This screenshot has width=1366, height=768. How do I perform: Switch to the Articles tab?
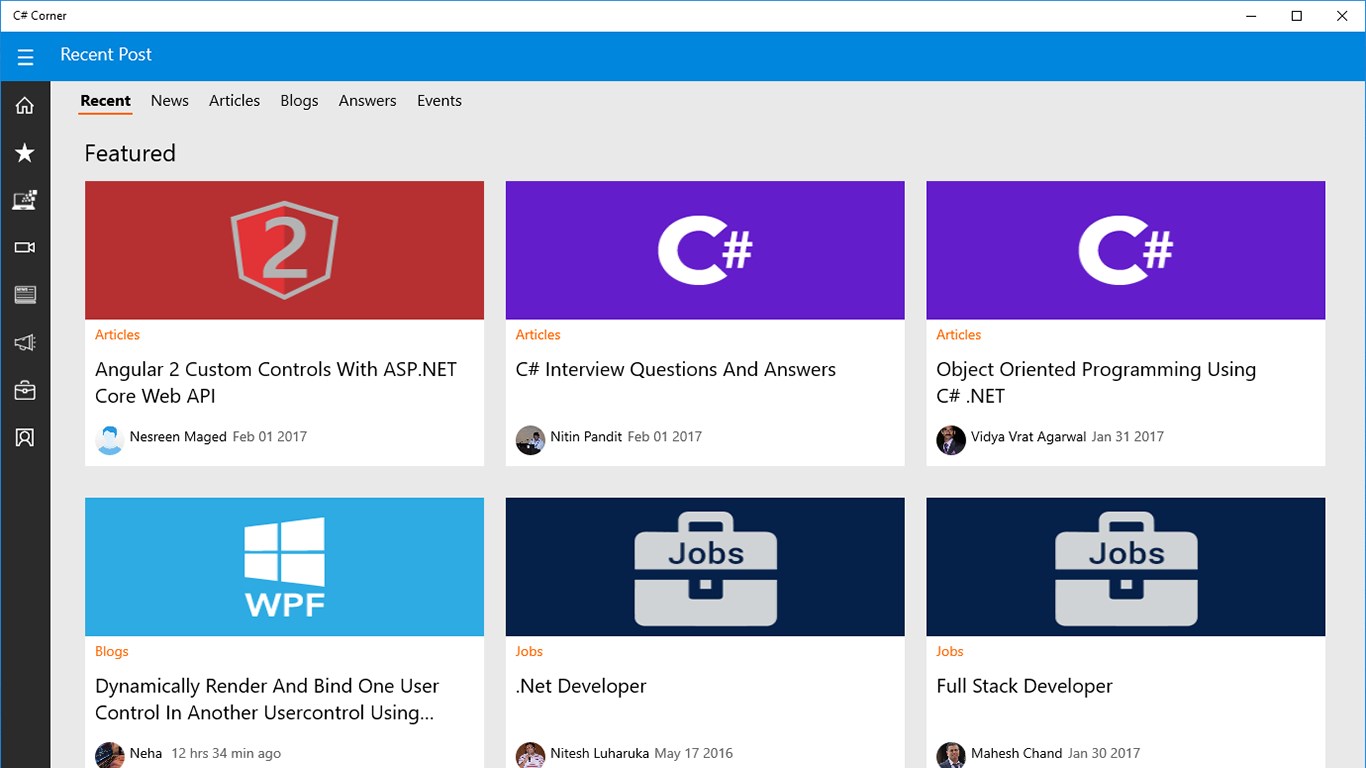(234, 101)
